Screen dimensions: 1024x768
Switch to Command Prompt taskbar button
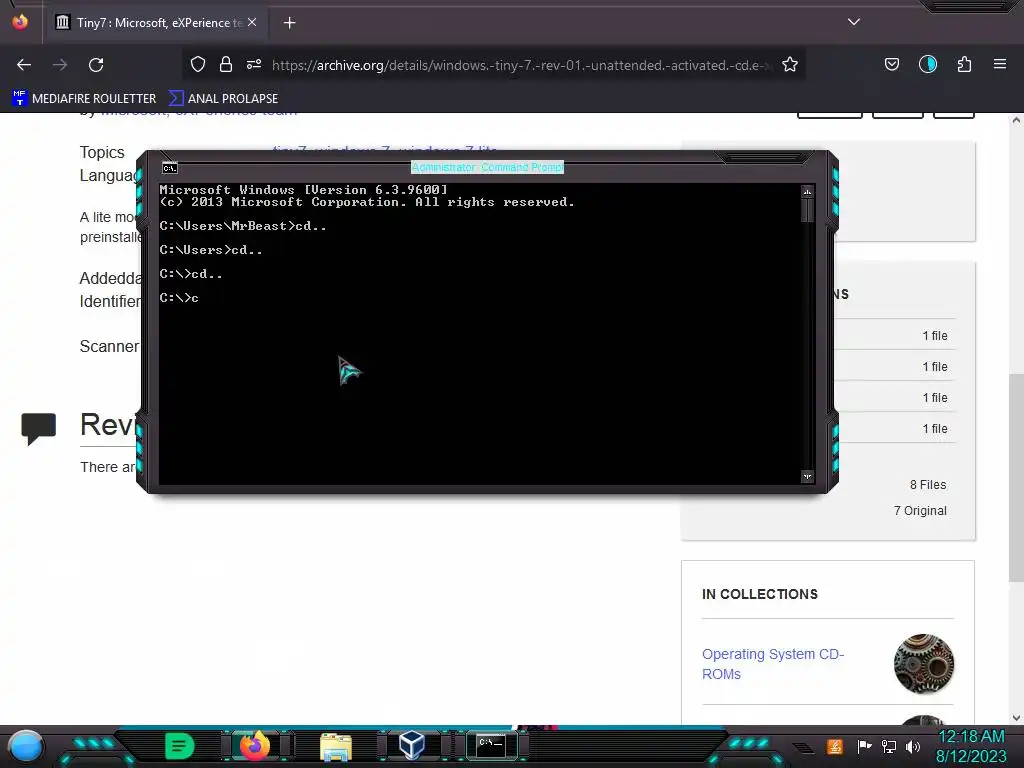[491, 745]
